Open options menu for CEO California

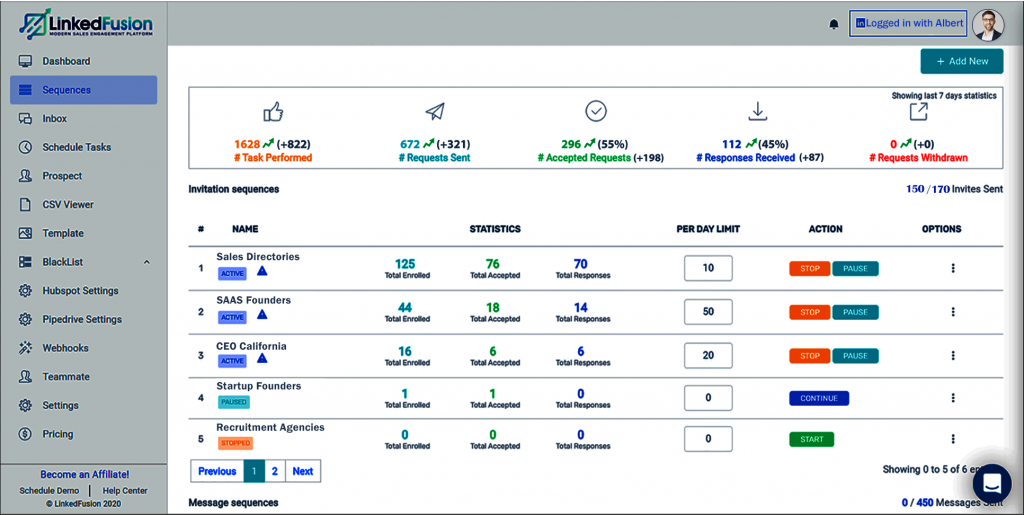(953, 355)
